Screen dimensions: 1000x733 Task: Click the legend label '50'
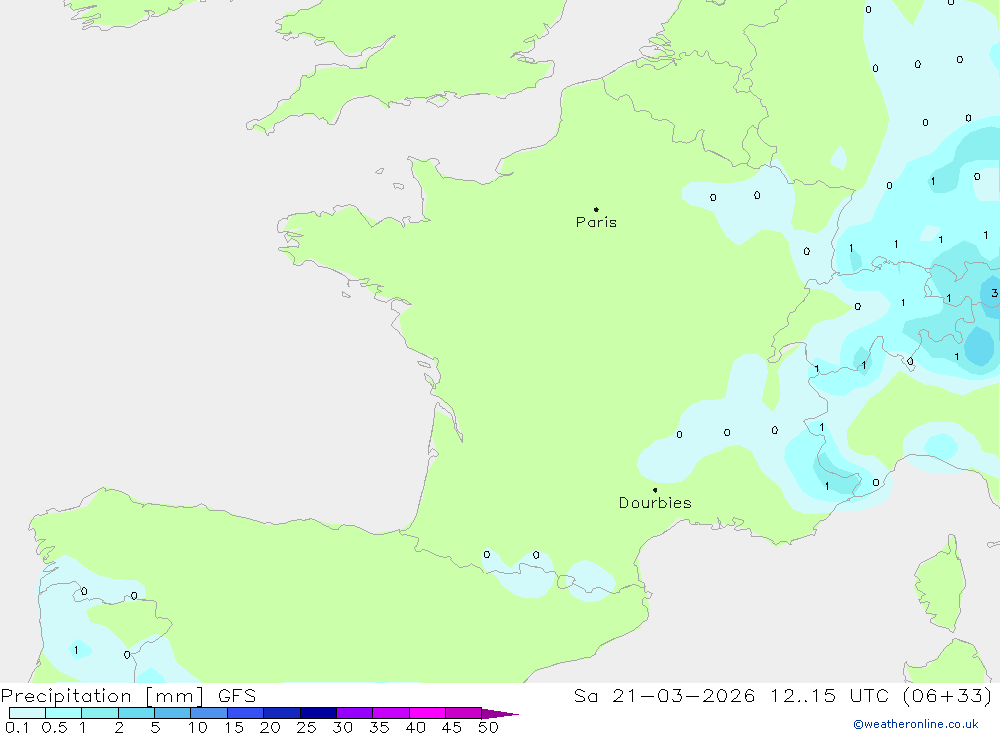488,727
